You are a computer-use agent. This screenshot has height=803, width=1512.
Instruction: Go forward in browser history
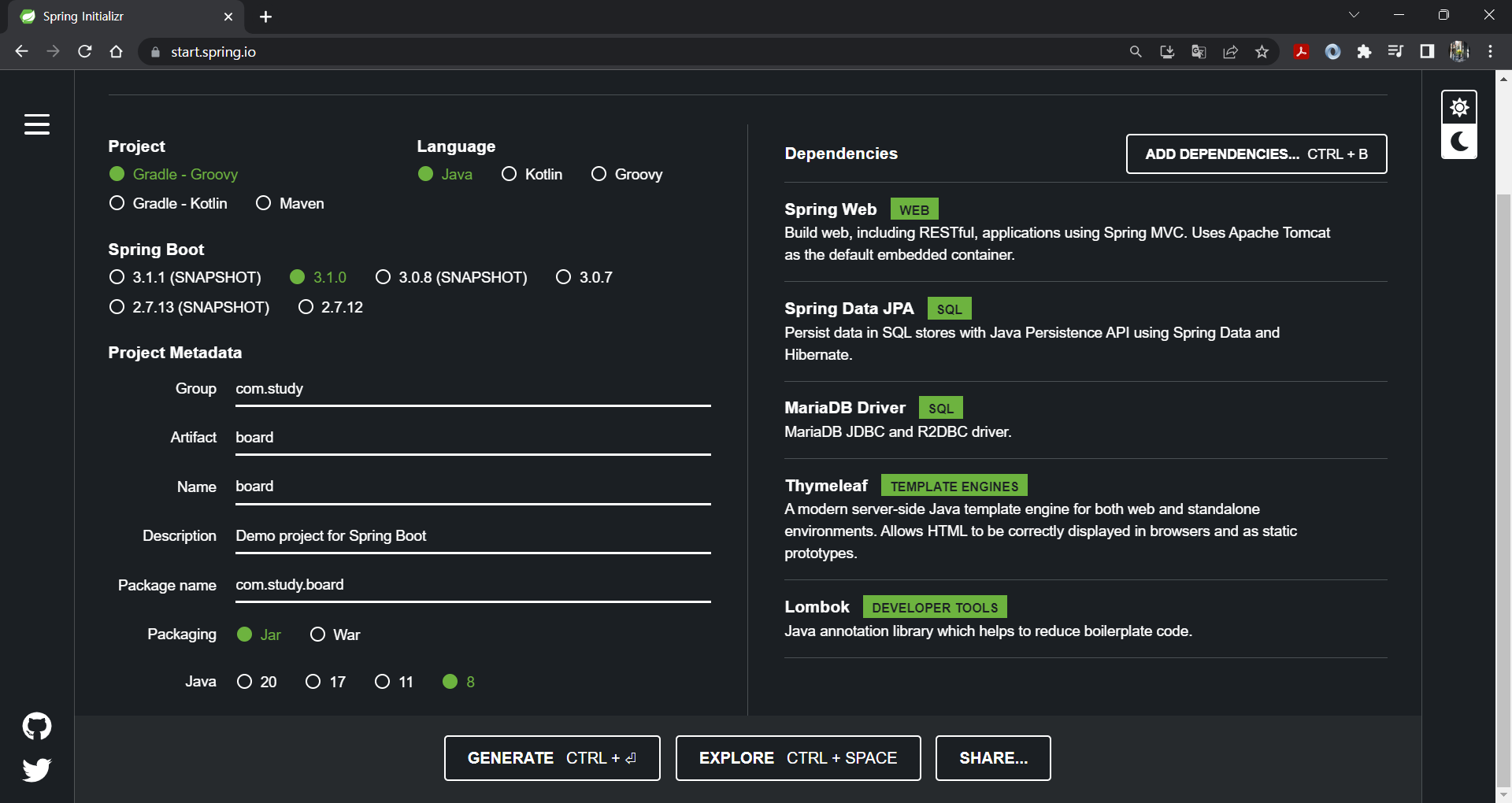tap(53, 51)
